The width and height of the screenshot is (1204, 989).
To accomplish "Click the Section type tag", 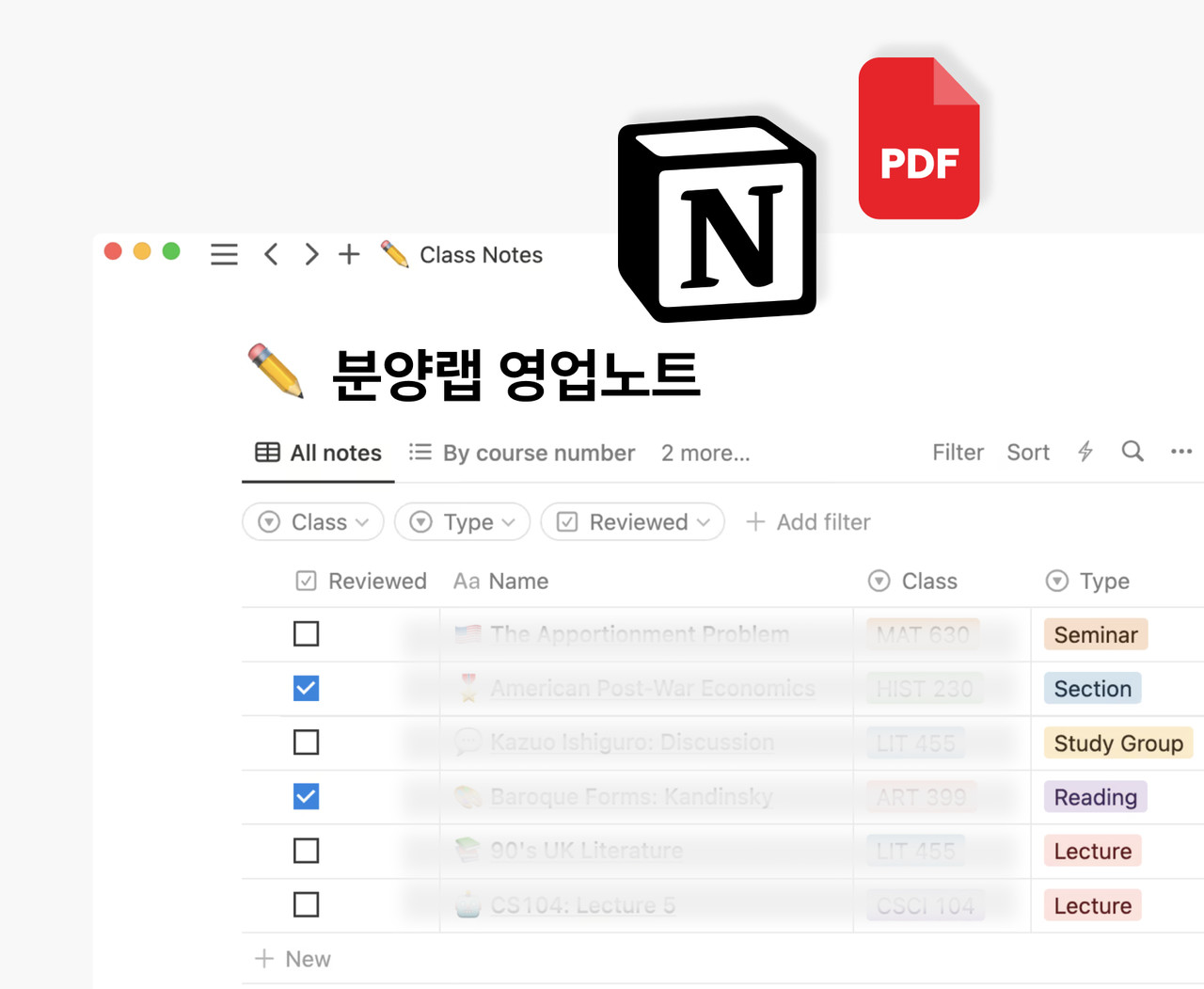I will pyautogui.click(x=1093, y=689).
